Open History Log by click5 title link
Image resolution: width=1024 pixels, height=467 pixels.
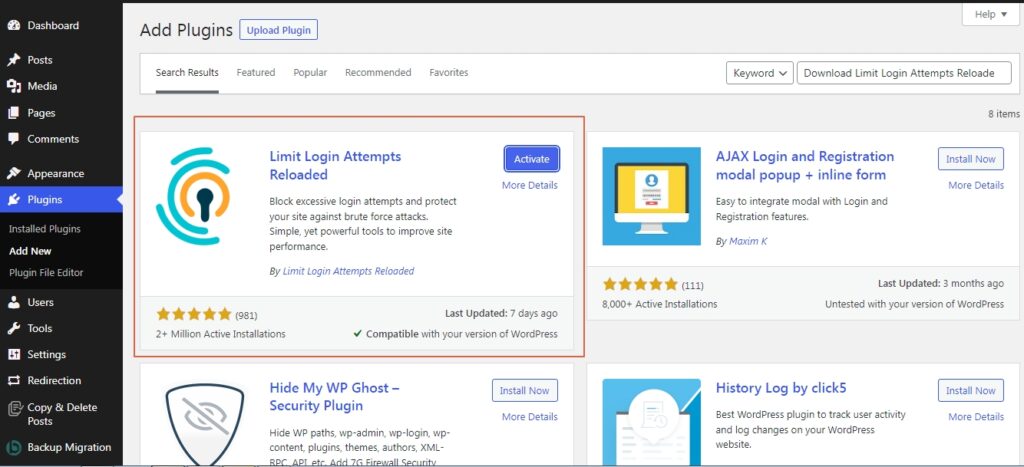click(781, 388)
